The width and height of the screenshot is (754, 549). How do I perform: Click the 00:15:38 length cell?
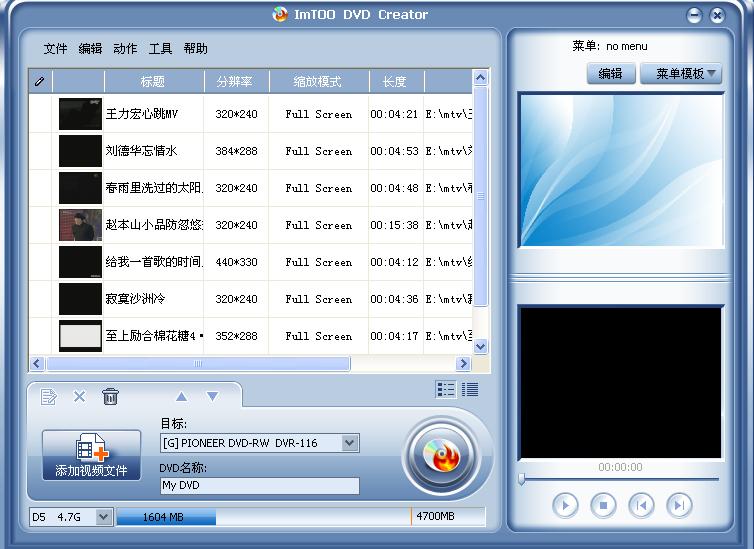click(394, 225)
